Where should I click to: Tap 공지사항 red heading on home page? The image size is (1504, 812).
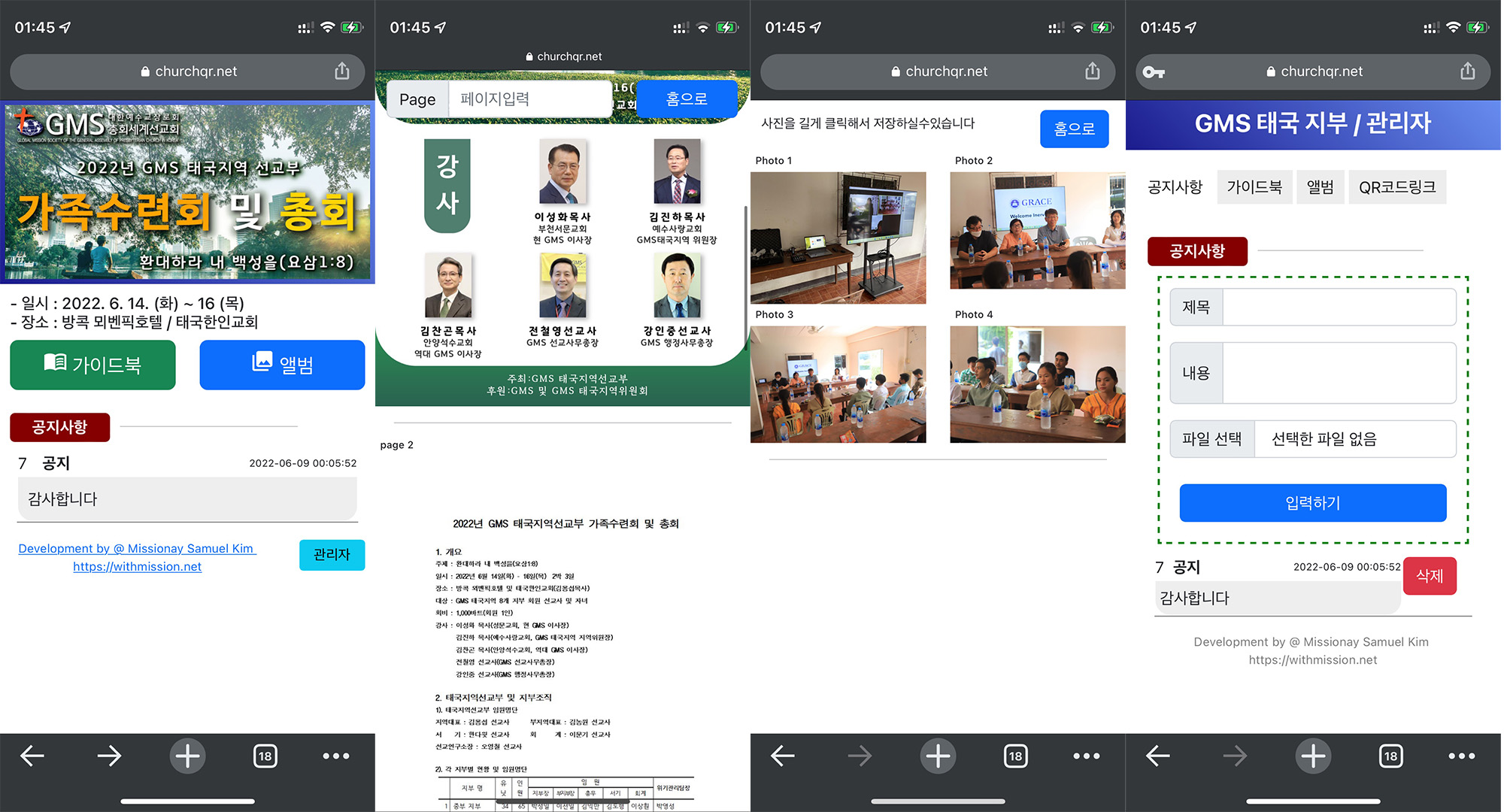tap(60, 427)
